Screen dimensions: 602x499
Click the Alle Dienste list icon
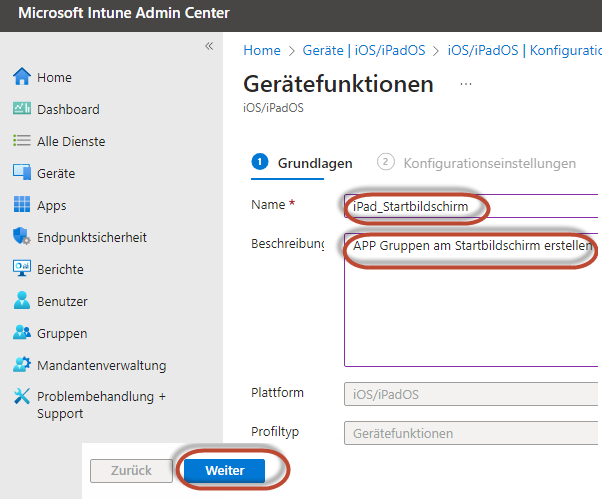(22, 141)
